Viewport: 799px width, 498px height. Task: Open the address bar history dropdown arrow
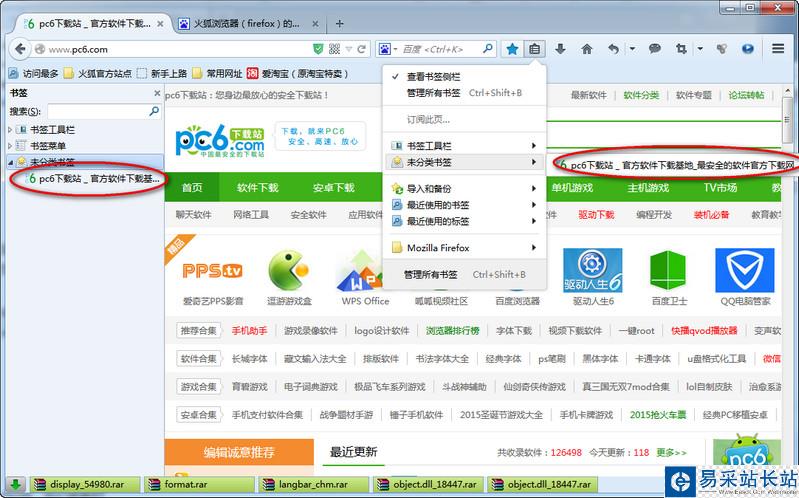pyautogui.click(x=349, y=49)
